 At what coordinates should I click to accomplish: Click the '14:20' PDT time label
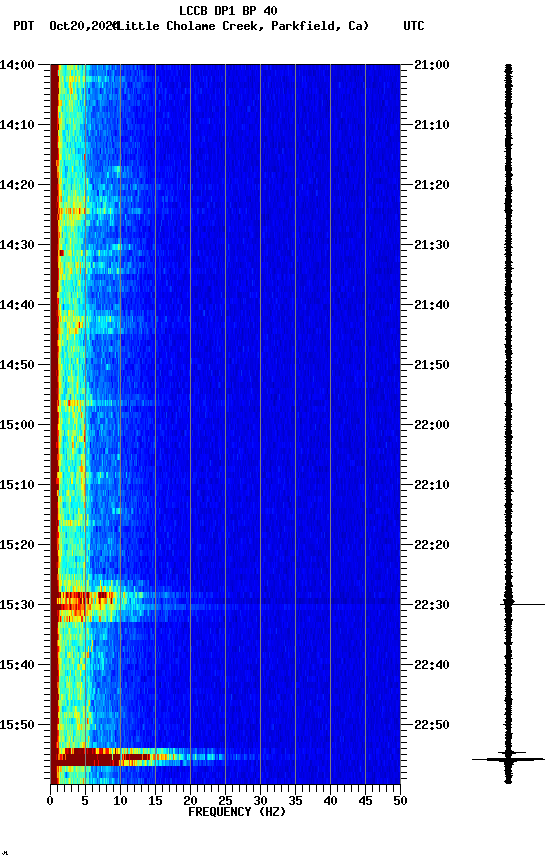(17, 185)
